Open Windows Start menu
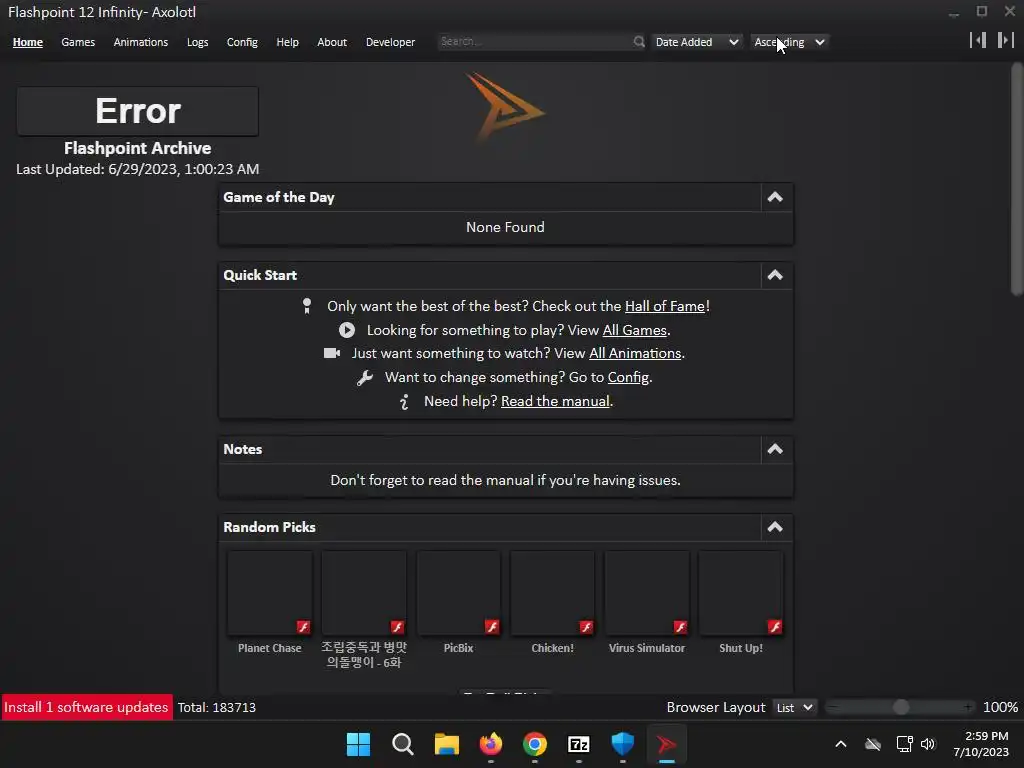1024x768 pixels. click(358, 744)
